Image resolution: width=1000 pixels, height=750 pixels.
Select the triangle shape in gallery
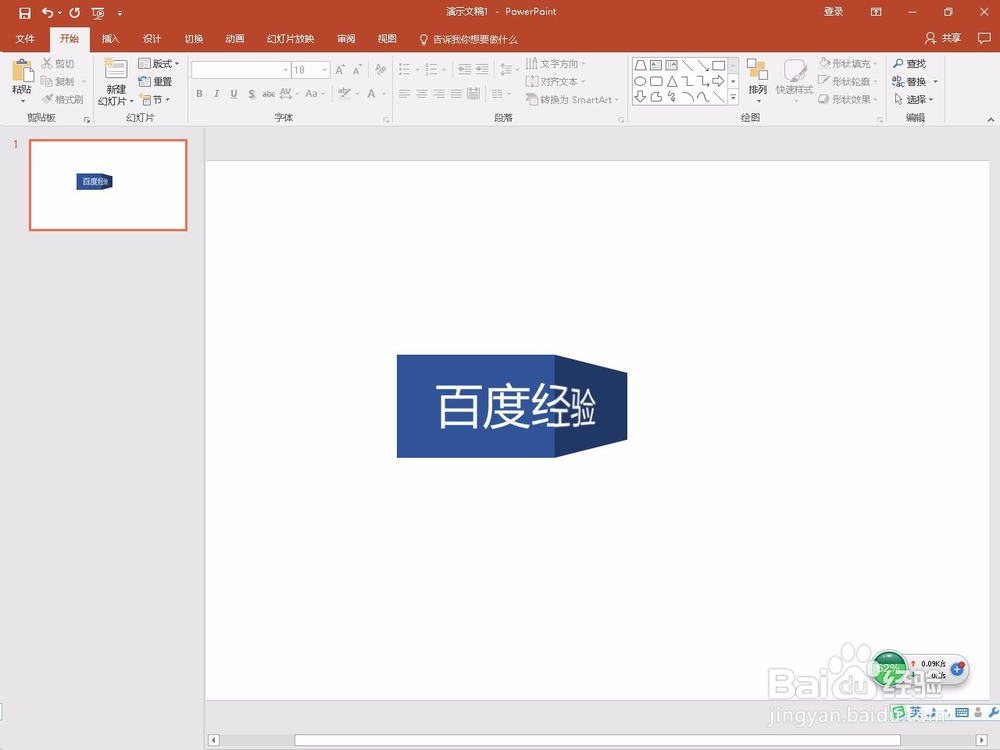pos(672,81)
